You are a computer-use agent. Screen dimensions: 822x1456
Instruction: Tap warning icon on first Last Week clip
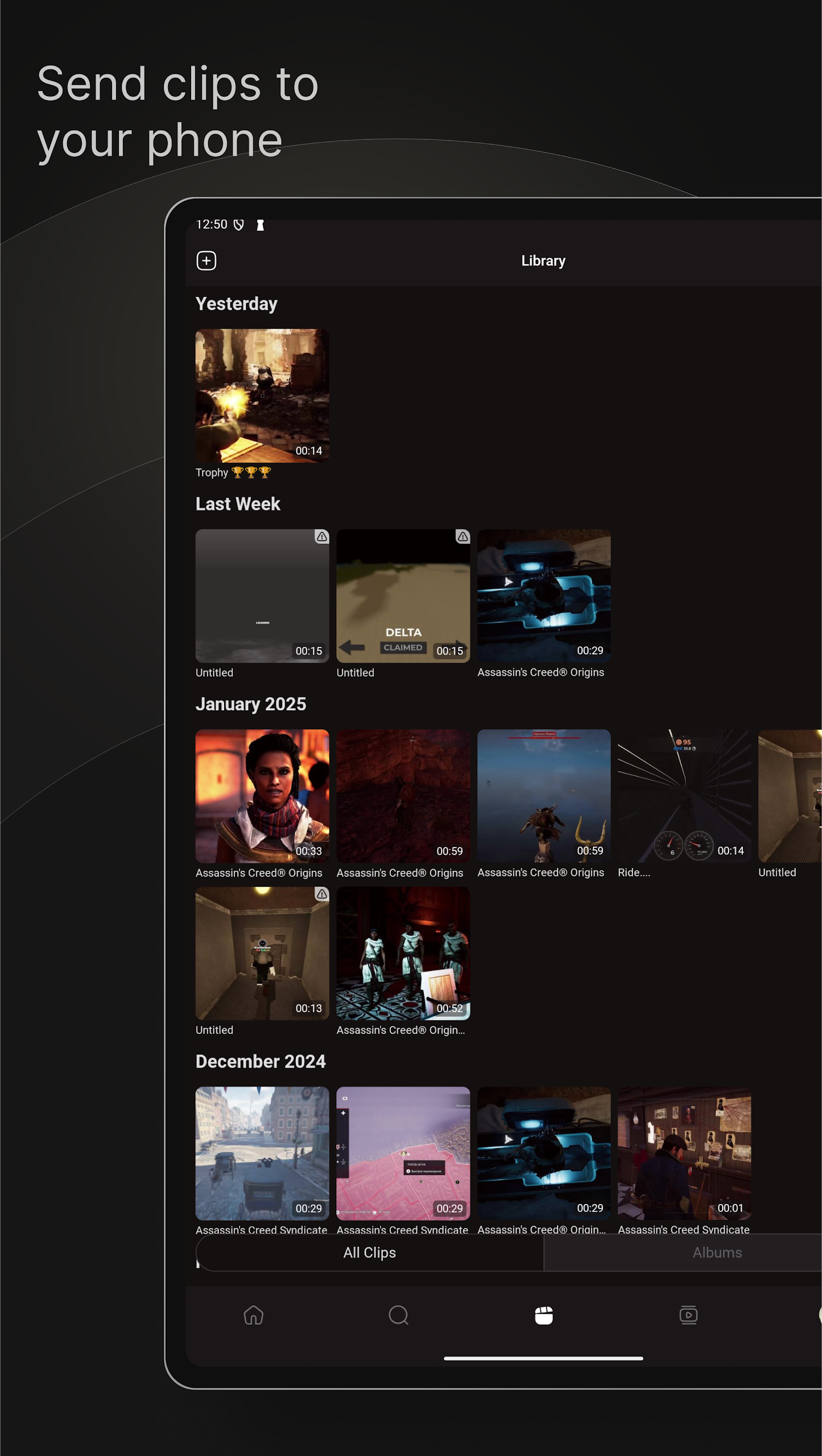322,536
